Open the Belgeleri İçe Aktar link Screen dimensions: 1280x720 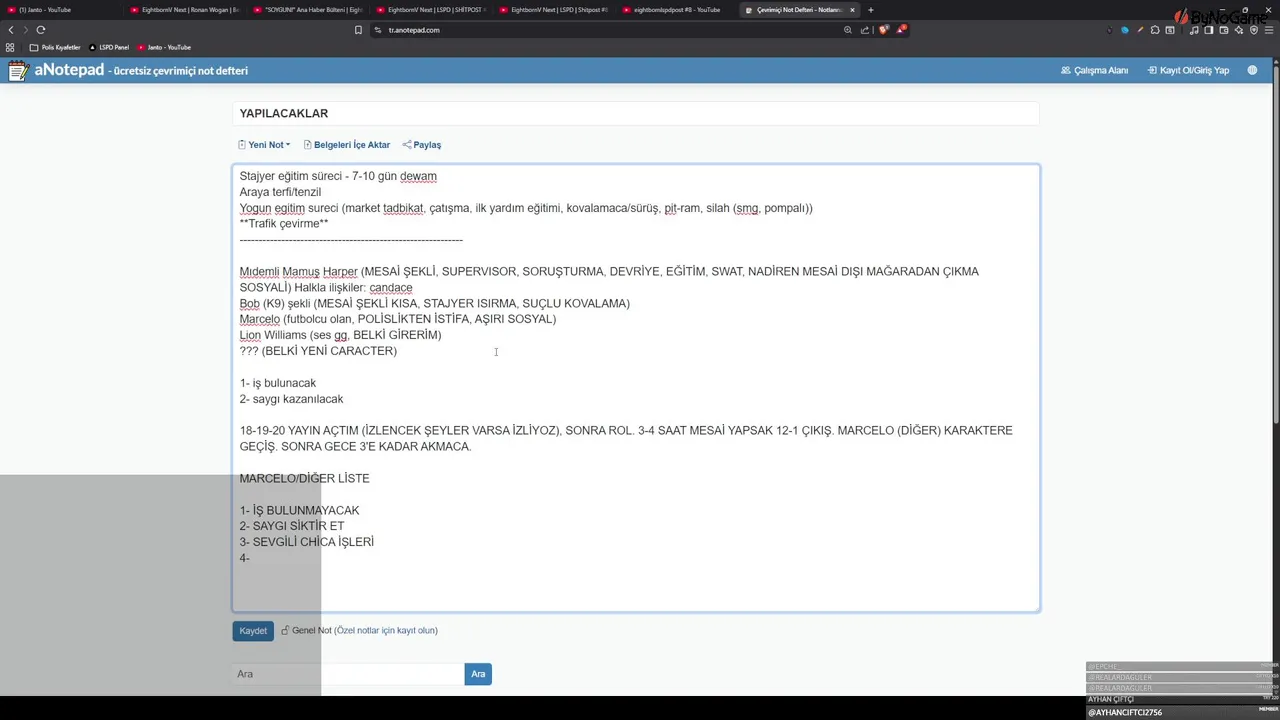347,145
